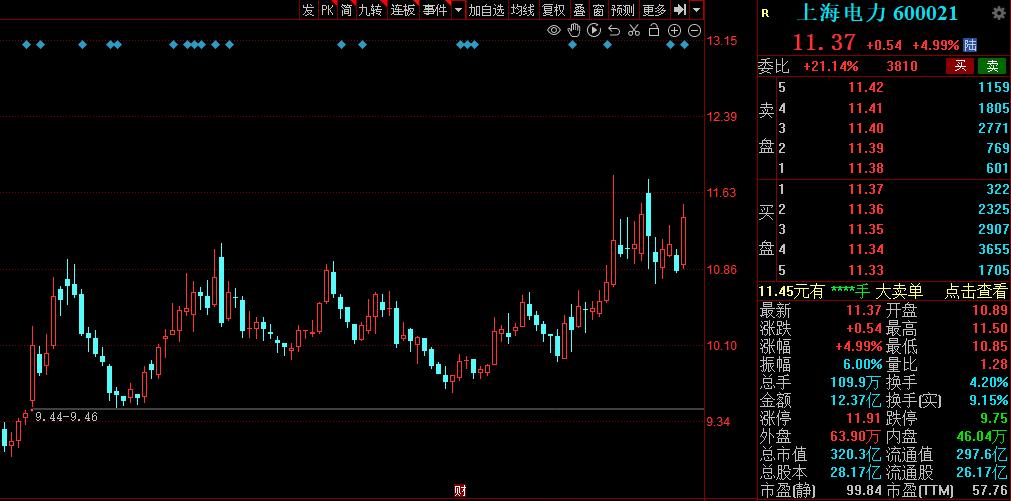Select the sell level 2 price 11.39

(x=866, y=148)
